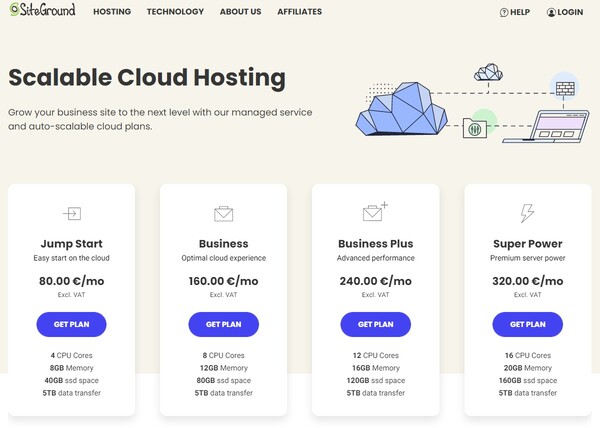The width and height of the screenshot is (600, 428).
Task: Click the Jump Start arrow-box icon
Action: coord(71,213)
